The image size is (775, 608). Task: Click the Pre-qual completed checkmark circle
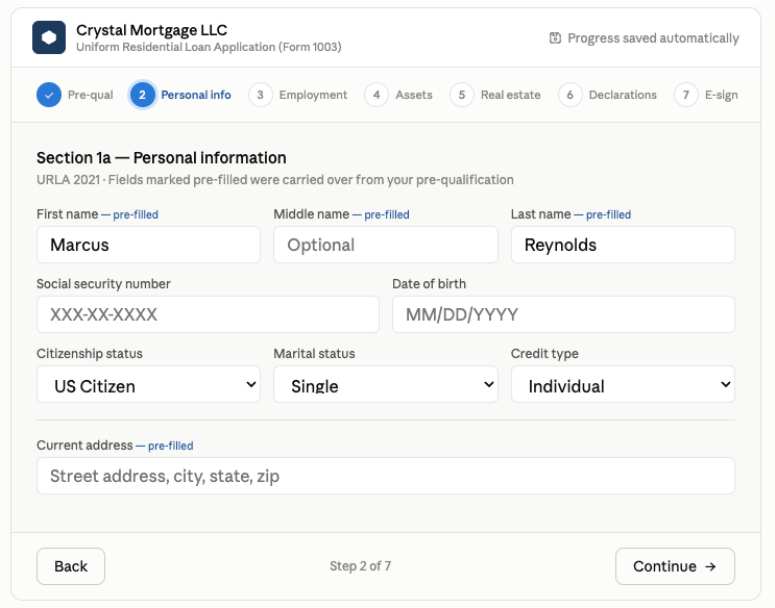(x=49, y=95)
